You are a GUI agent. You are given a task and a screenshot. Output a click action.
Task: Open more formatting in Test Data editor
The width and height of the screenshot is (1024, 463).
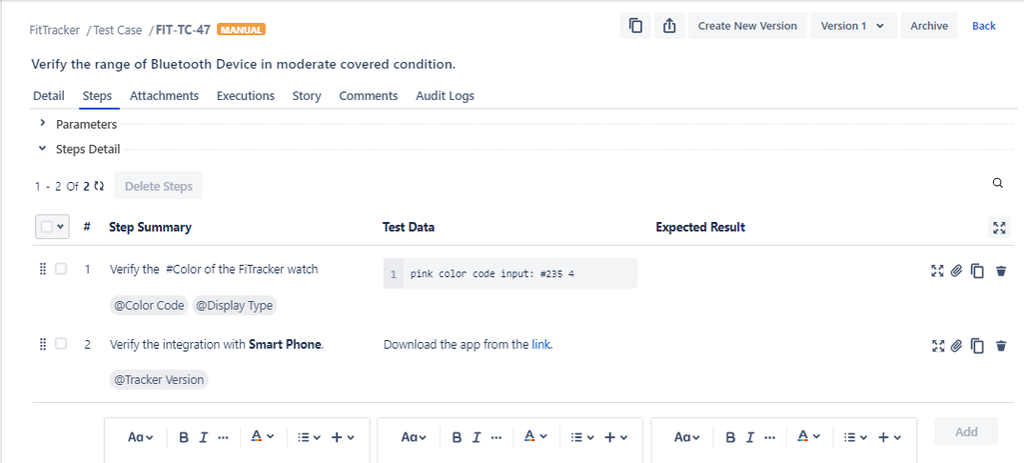pos(496,438)
